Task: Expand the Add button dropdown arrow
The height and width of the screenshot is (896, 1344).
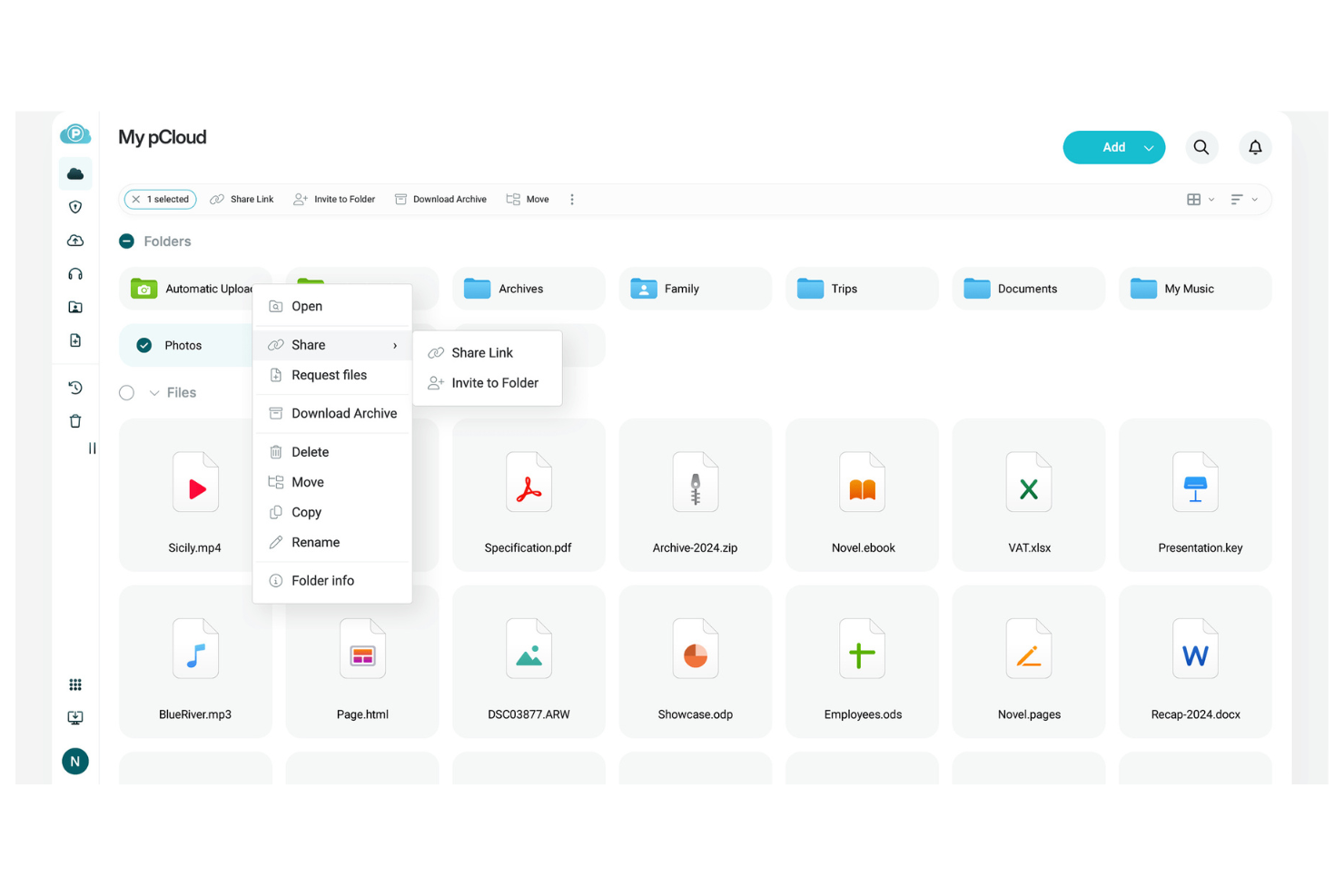Action: click(x=1149, y=148)
